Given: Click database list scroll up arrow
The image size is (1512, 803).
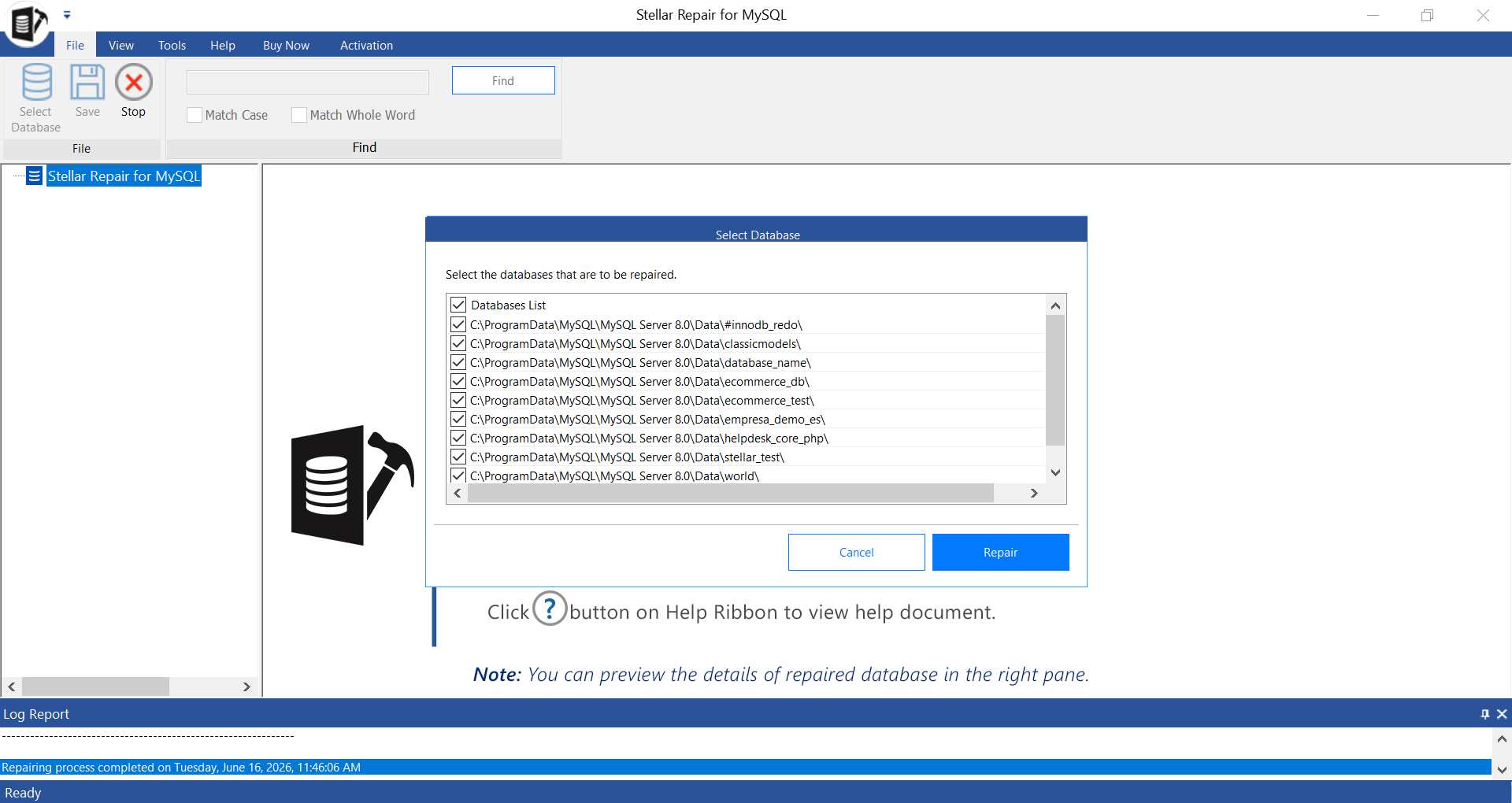Looking at the screenshot, I should point(1056,305).
